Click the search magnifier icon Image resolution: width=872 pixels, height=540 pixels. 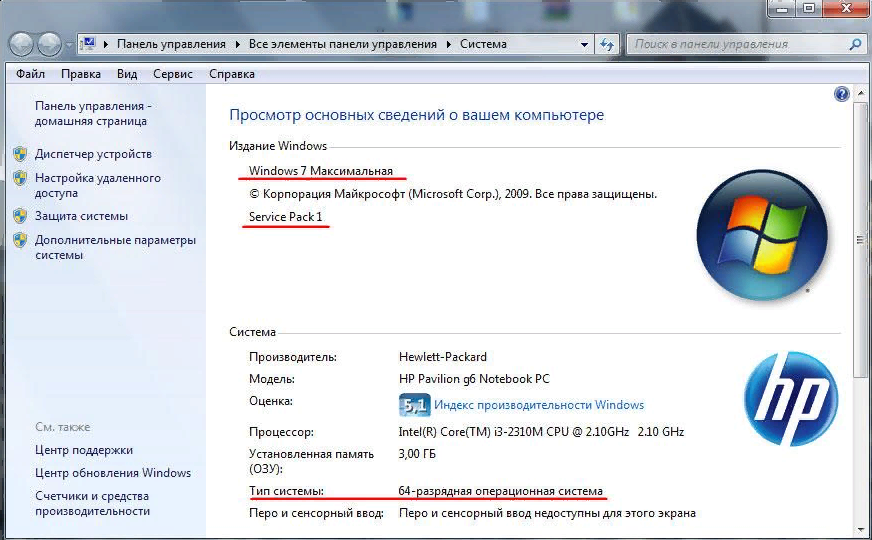point(855,45)
